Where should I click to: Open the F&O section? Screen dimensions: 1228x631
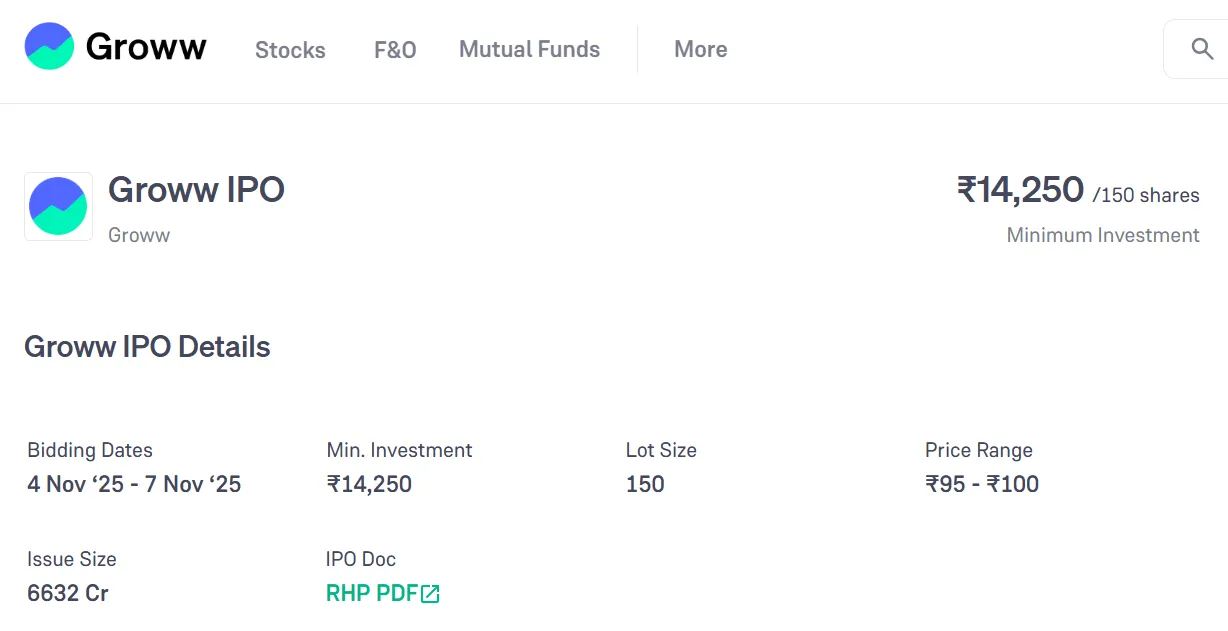click(394, 49)
